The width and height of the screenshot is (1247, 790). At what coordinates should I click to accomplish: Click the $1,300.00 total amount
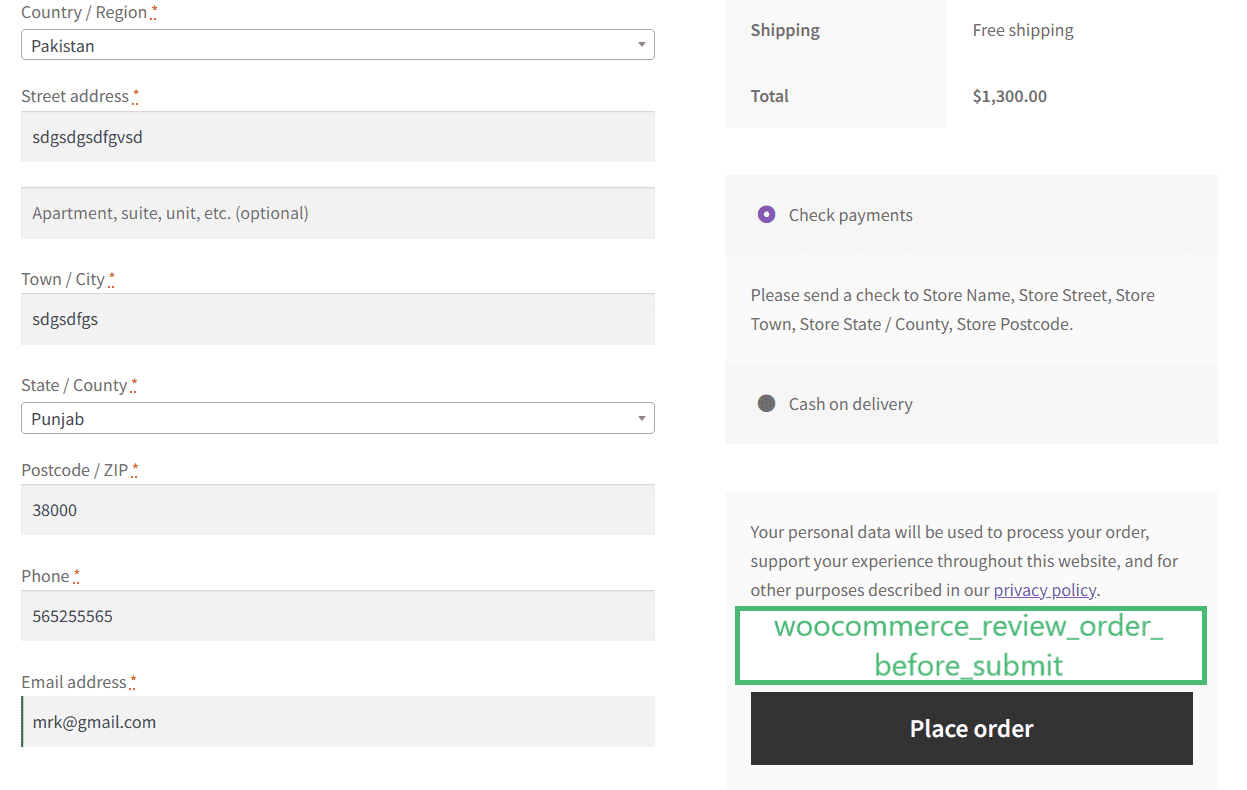(x=1010, y=96)
